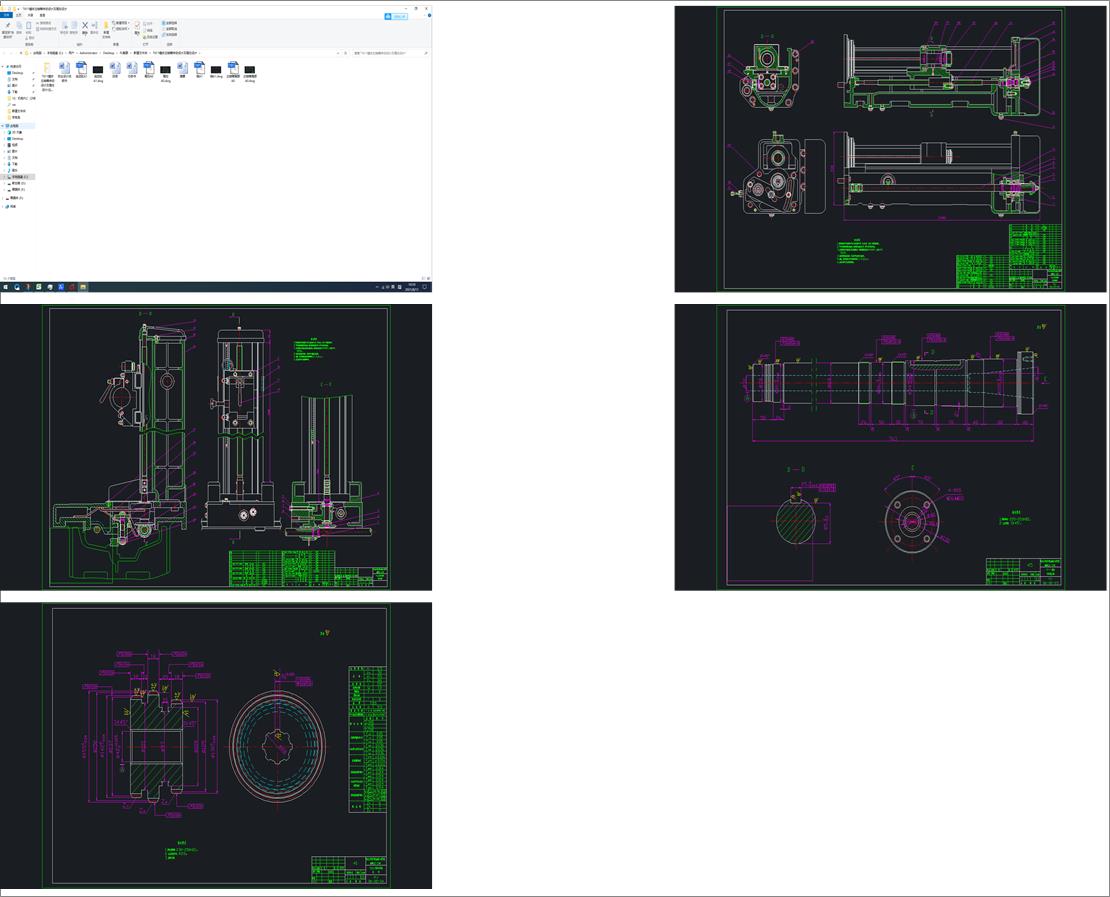Image resolution: width=1110 pixels, height=897 pixels.
Task: Switch to details view in status bar
Action: tap(424, 279)
